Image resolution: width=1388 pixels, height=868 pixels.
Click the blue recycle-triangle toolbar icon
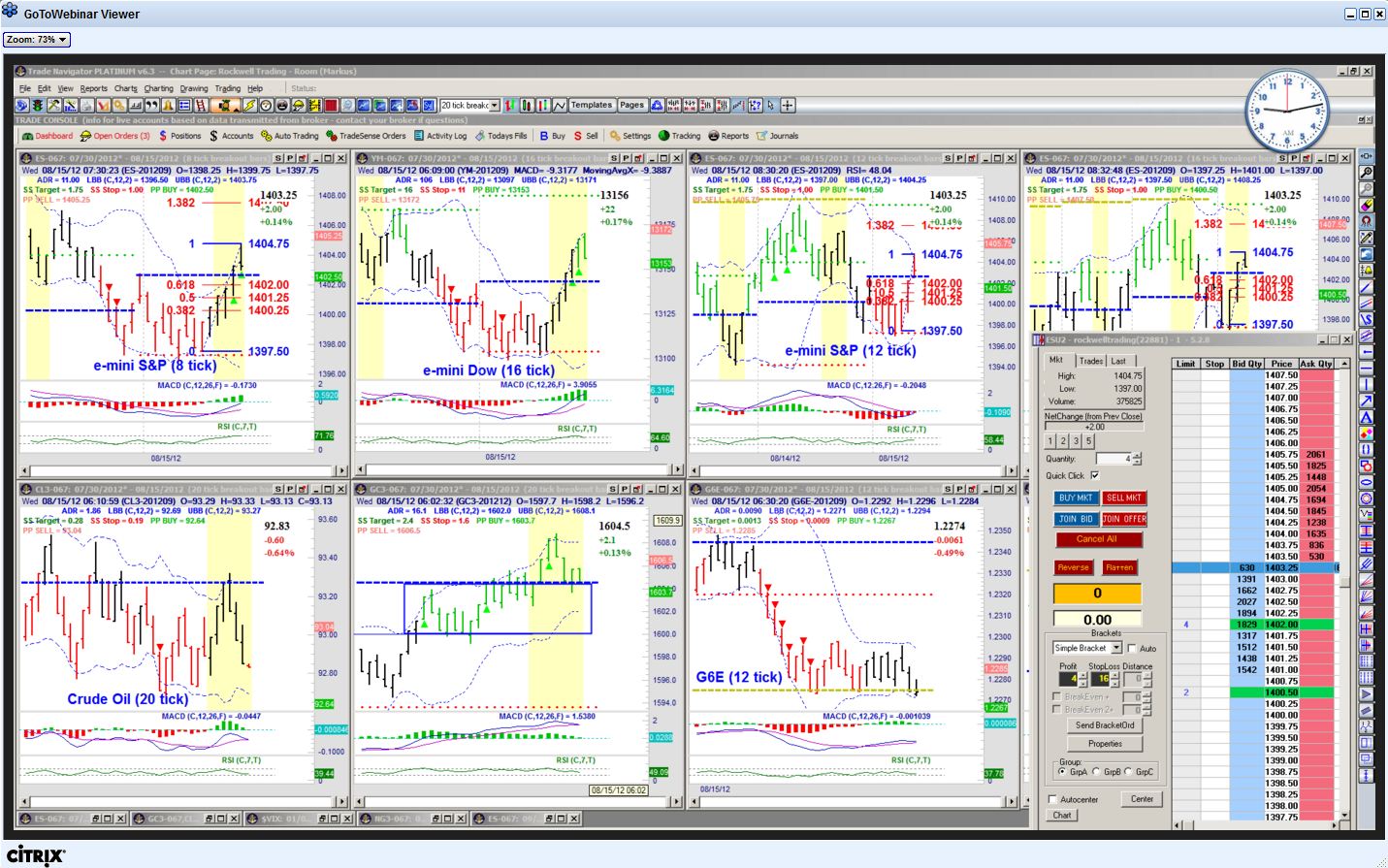(657, 105)
